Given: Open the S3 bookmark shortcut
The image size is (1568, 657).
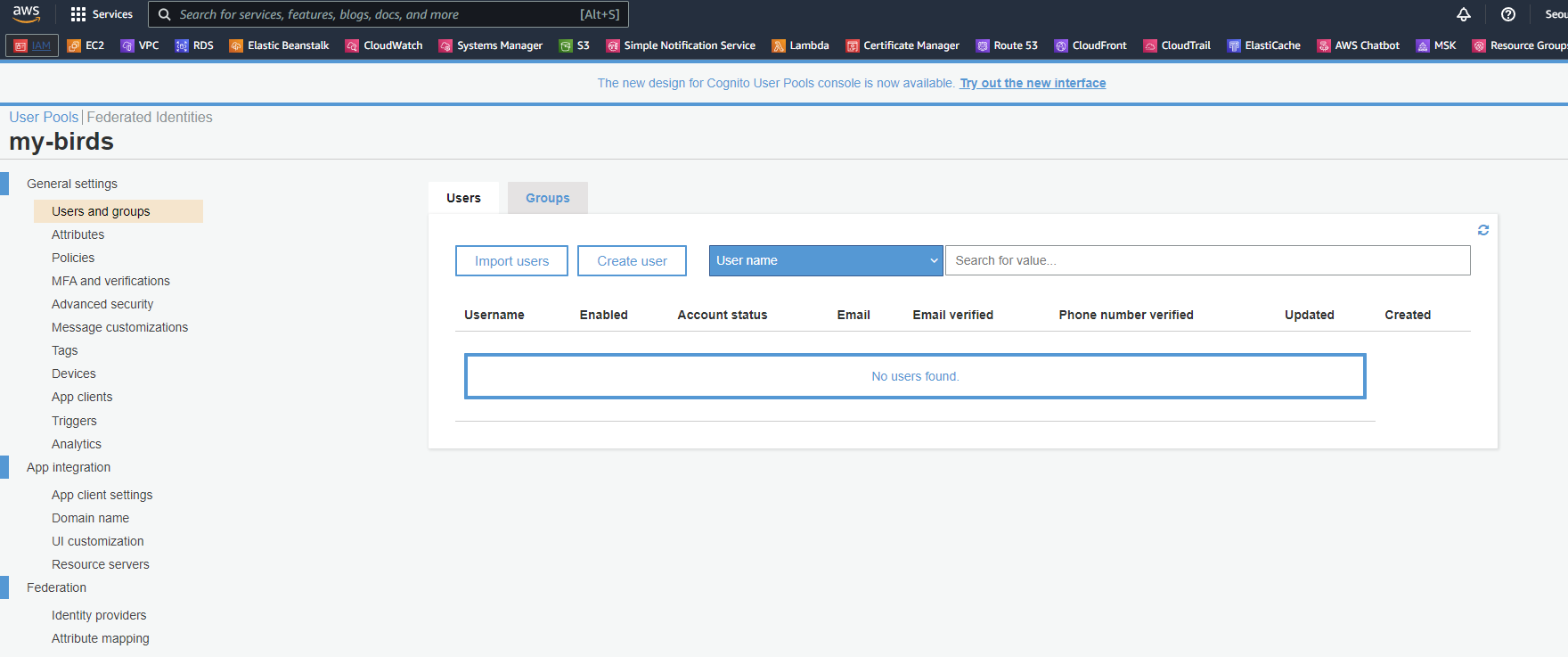Looking at the screenshot, I should pos(574,45).
